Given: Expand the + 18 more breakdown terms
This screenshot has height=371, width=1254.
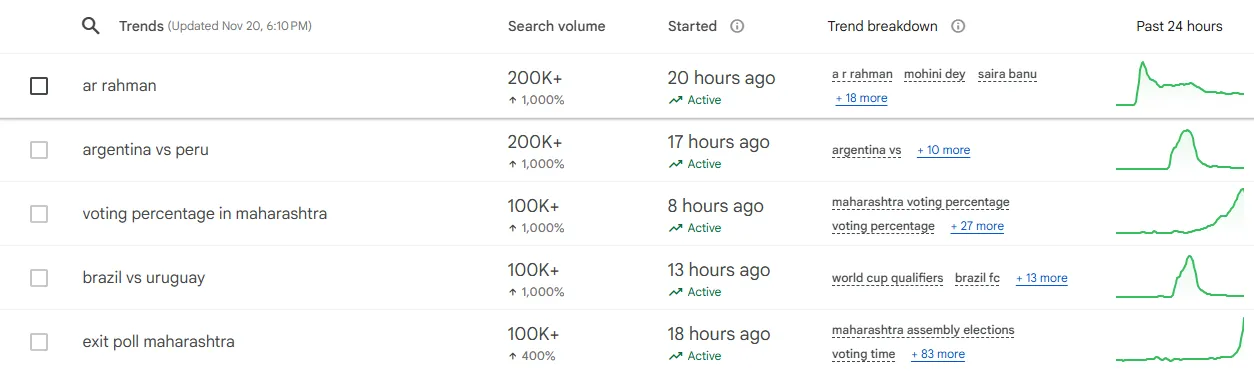Looking at the screenshot, I should coord(862,98).
